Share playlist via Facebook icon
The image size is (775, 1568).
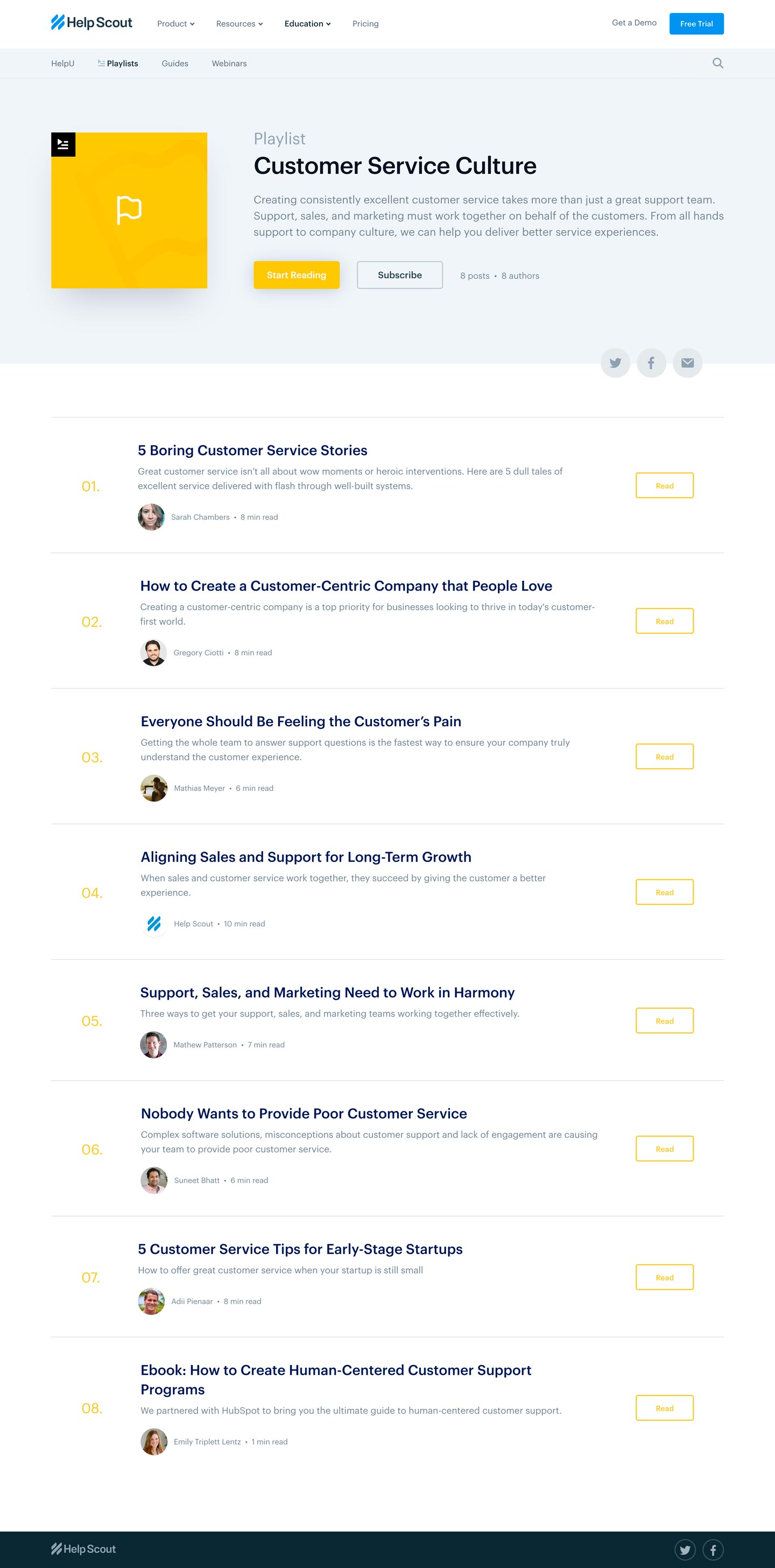tap(651, 363)
